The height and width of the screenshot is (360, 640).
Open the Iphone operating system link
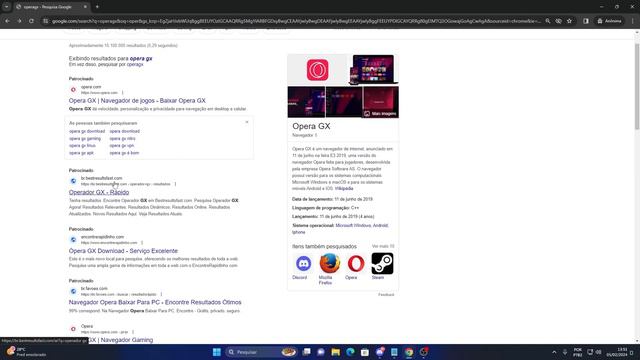pyautogui.click(x=299, y=232)
